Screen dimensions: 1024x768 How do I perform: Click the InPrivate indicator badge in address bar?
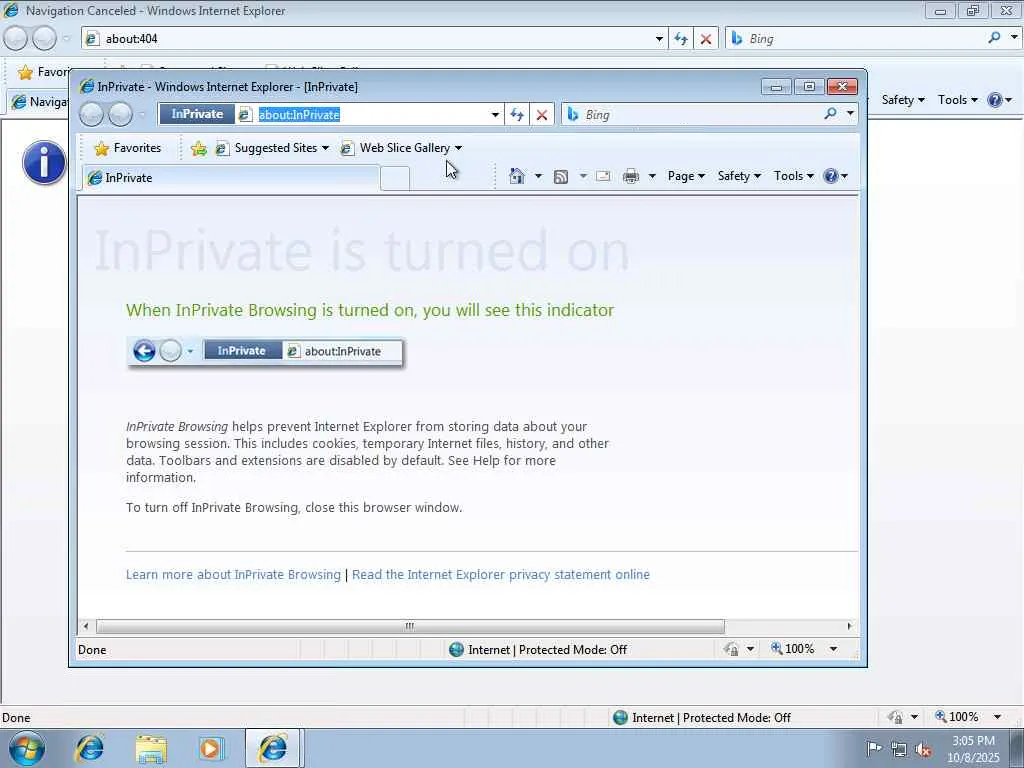pyautogui.click(x=197, y=114)
